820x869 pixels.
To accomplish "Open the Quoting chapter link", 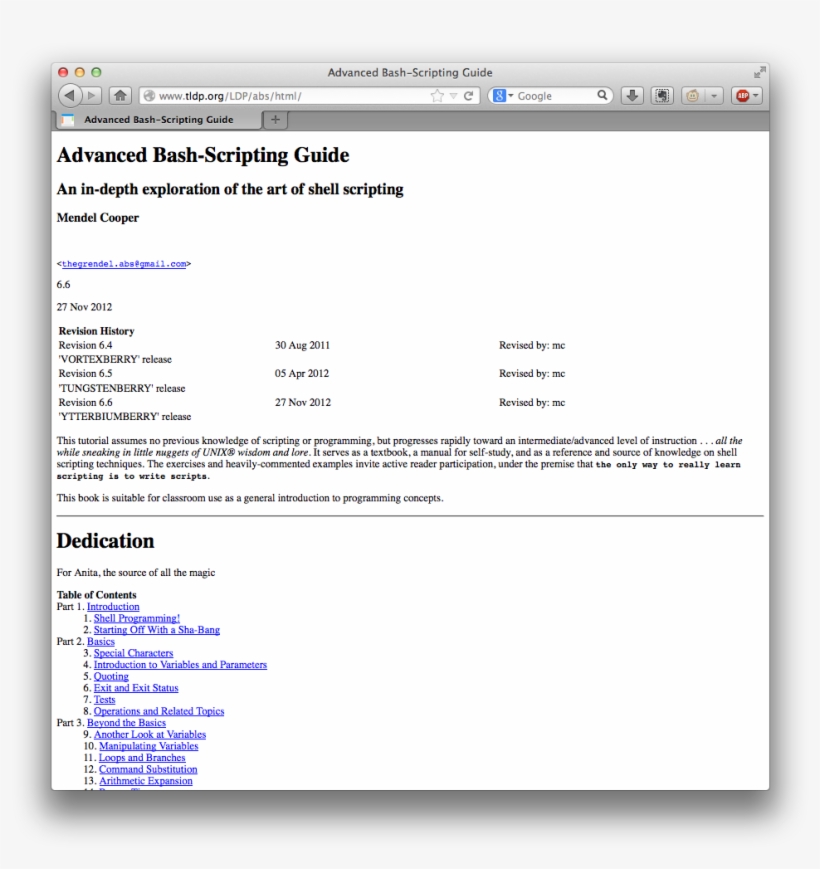I will click(111, 676).
